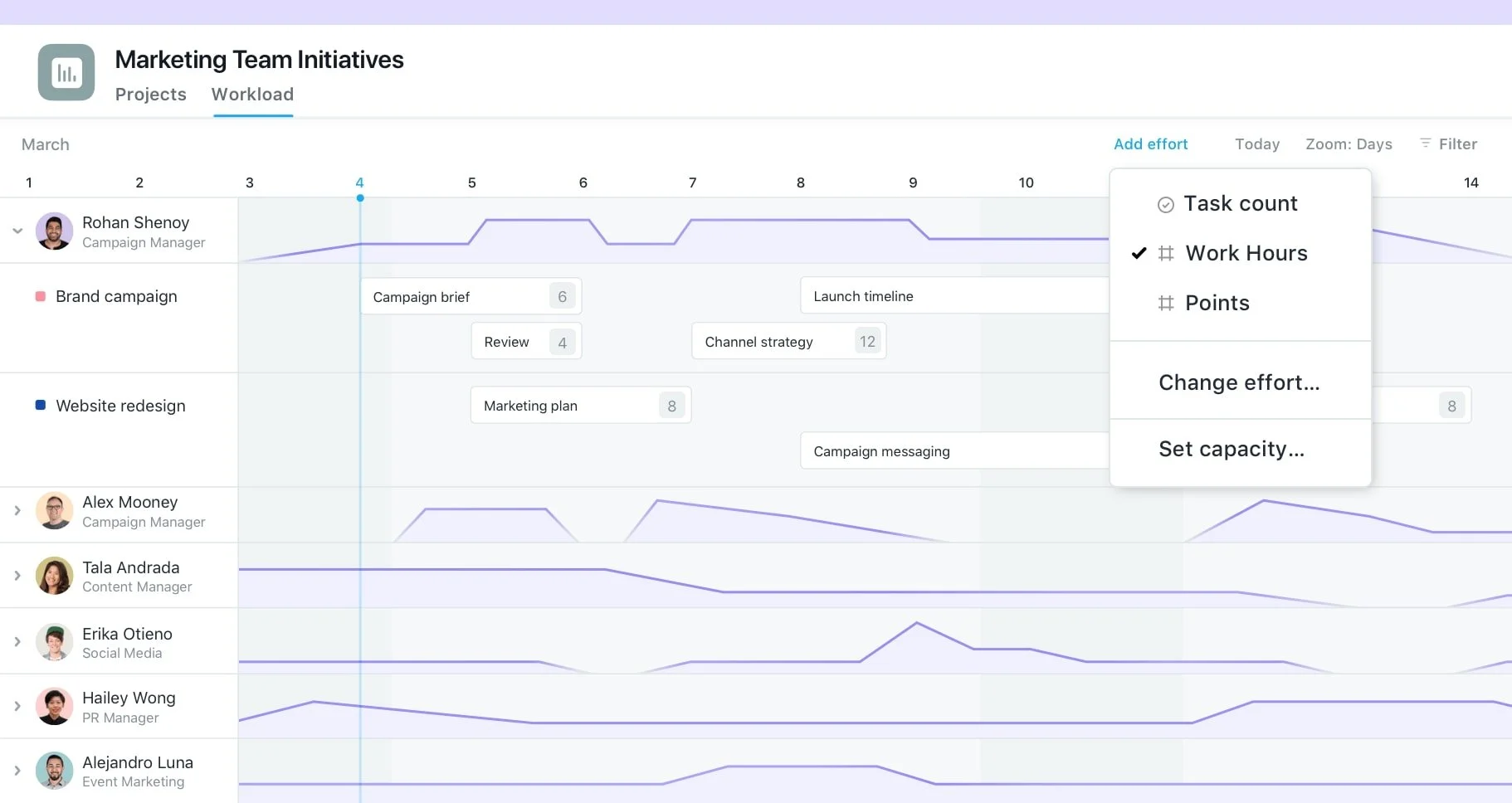The height and width of the screenshot is (803, 1512).
Task: Open the Filter icon in the toolbar
Action: click(1425, 144)
